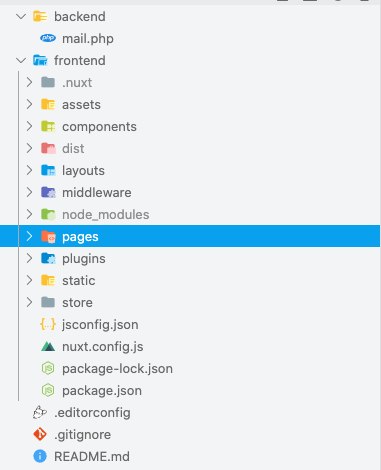Click the Node icon beside package-lock.json

48,369
